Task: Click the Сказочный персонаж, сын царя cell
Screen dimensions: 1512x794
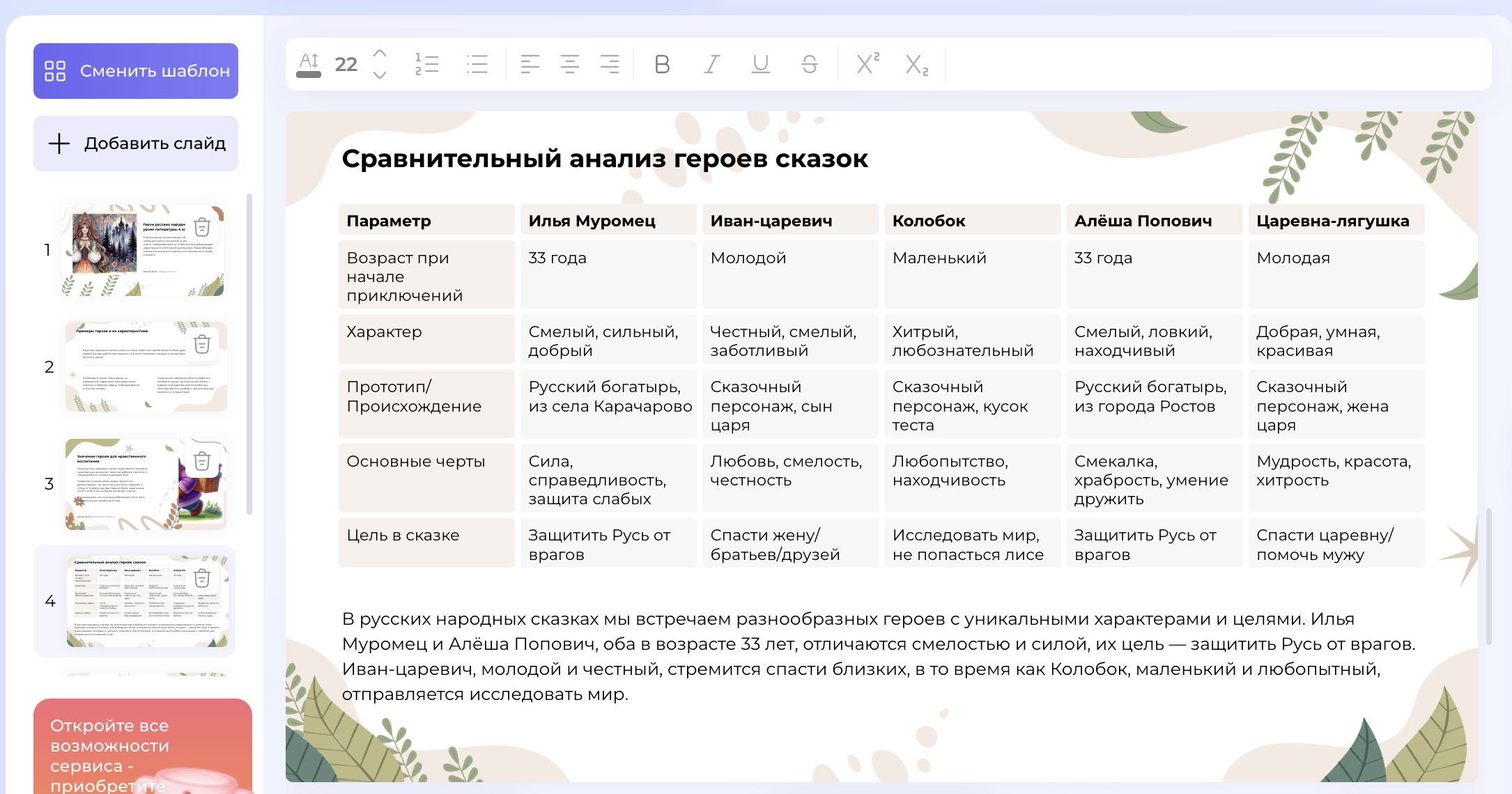Action: pos(790,405)
